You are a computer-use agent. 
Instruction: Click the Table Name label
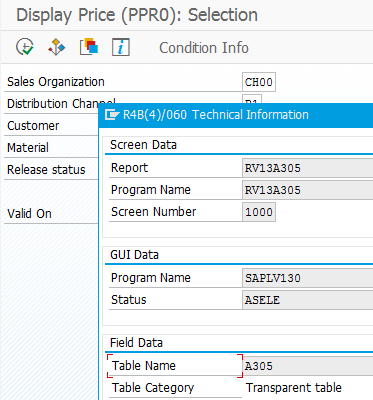pyautogui.click(x=144, y=366)
